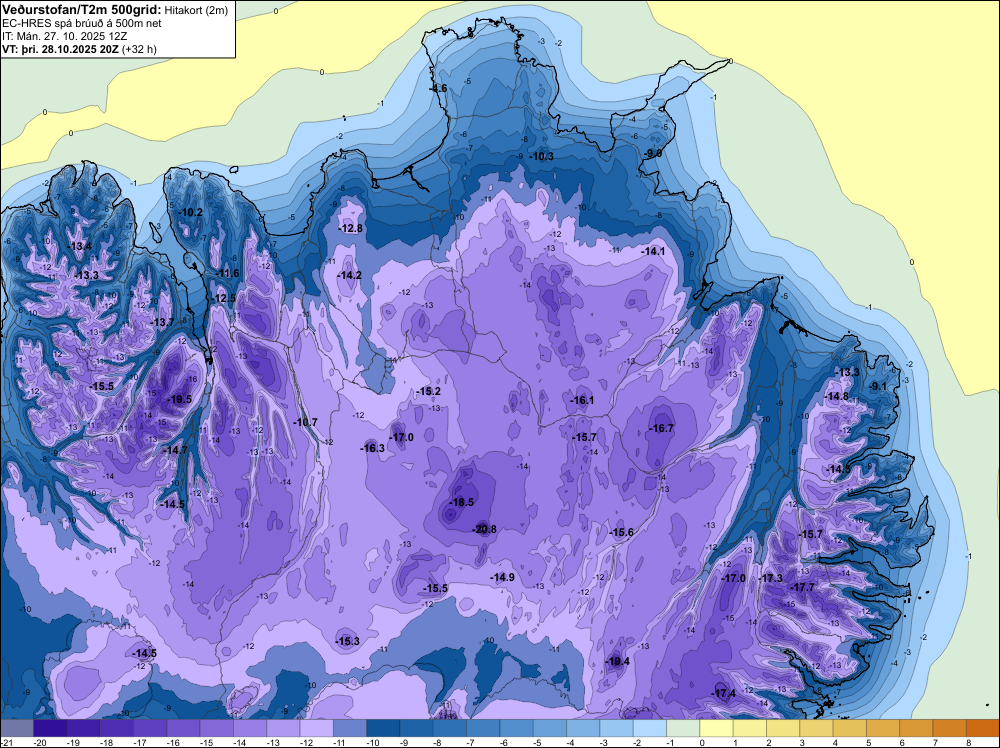
Task: Choose the light blue swatch between -3 and -2
Action: (616, 728)
